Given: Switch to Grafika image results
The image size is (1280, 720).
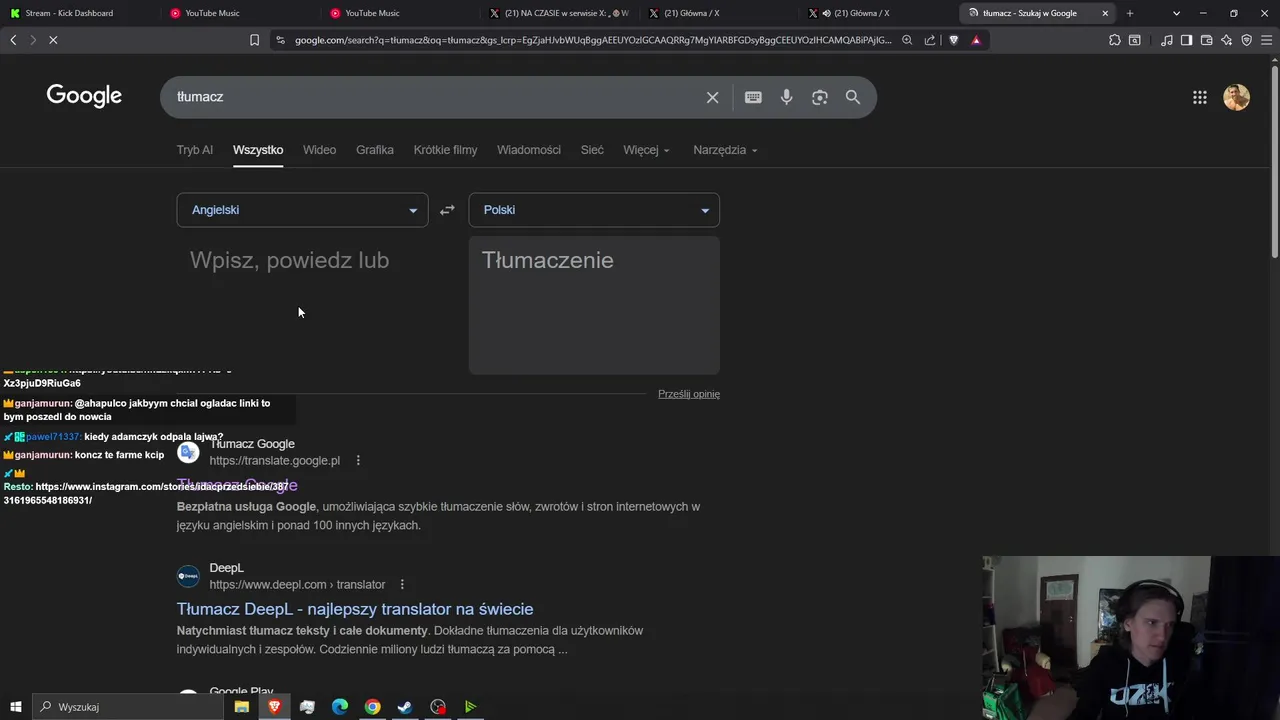Looking at the screenshot, I should click(375, 150).
